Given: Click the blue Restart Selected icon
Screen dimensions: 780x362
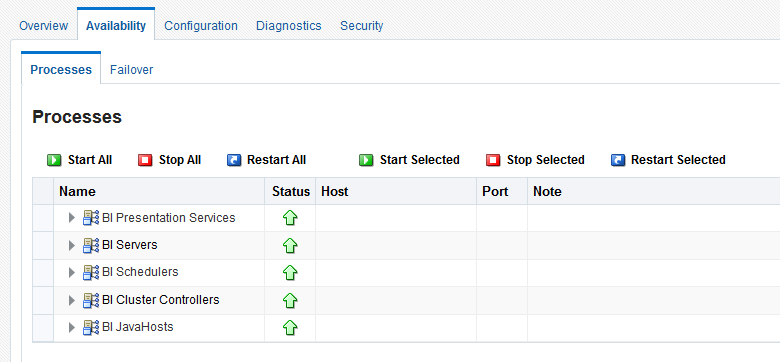Looking at the screenshot, I should (617, 160).
